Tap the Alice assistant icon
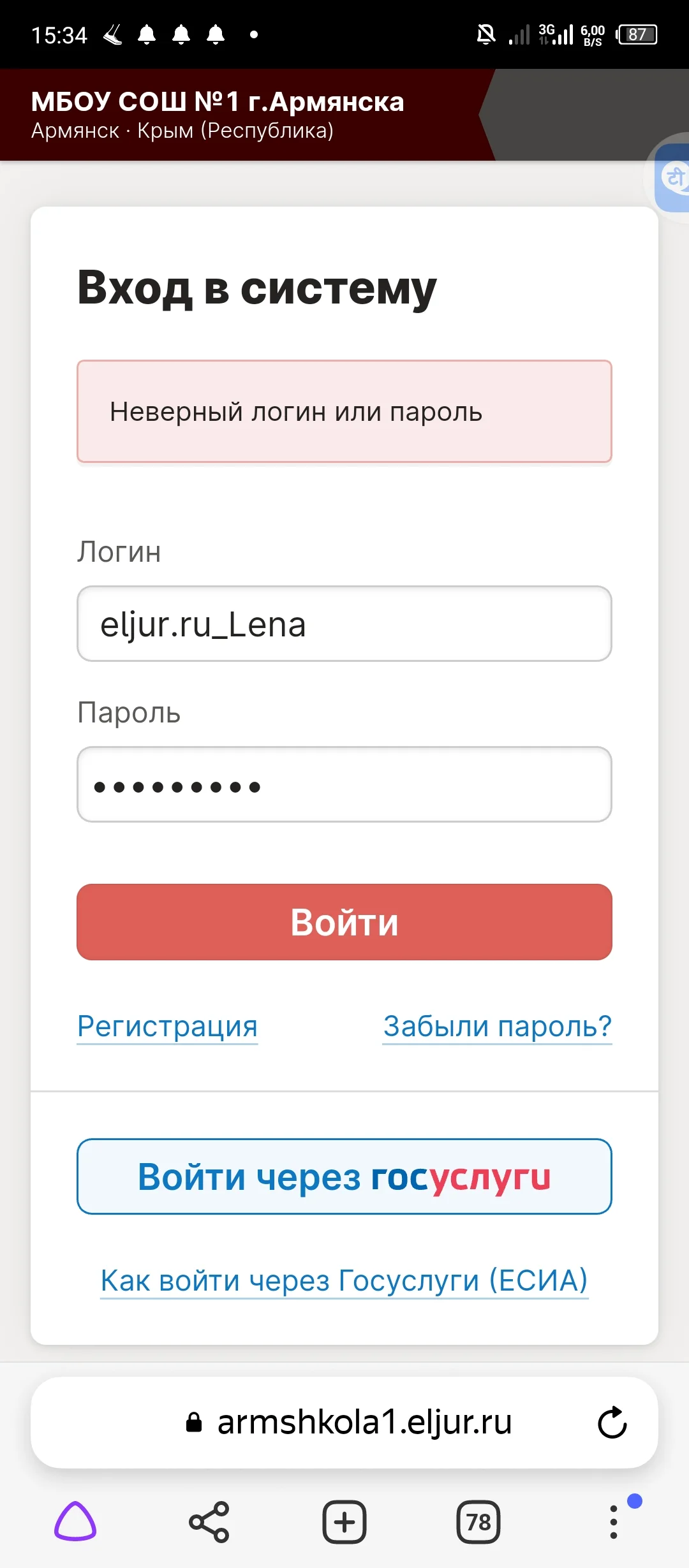Image resolution: width=689 pixels, height=1568 pixels. (75, 1521)
